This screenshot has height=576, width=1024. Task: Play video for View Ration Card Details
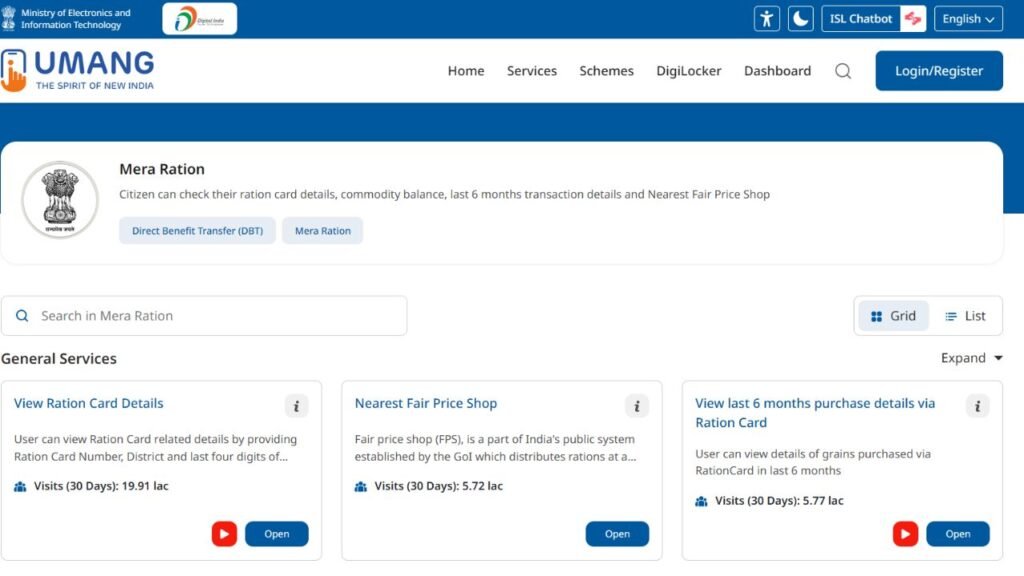click(224, 534)
